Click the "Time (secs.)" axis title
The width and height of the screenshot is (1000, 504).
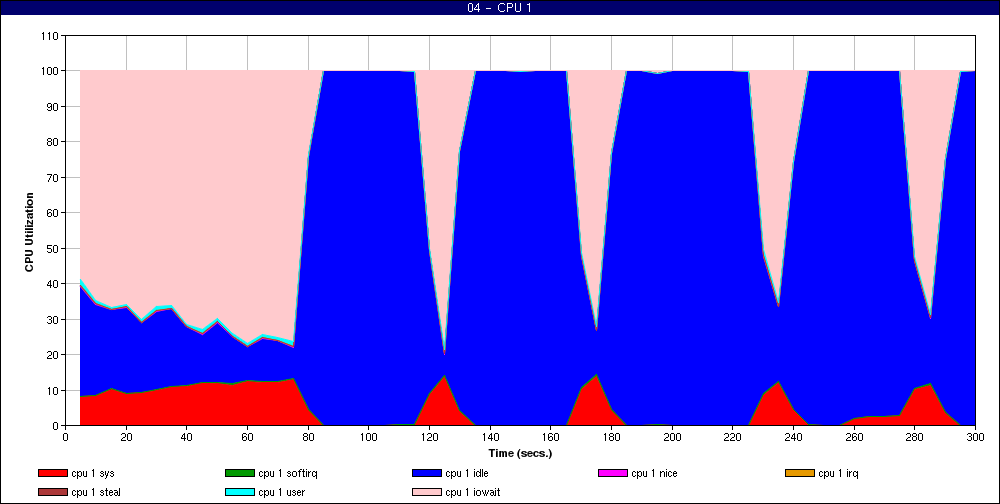(520, 454)
